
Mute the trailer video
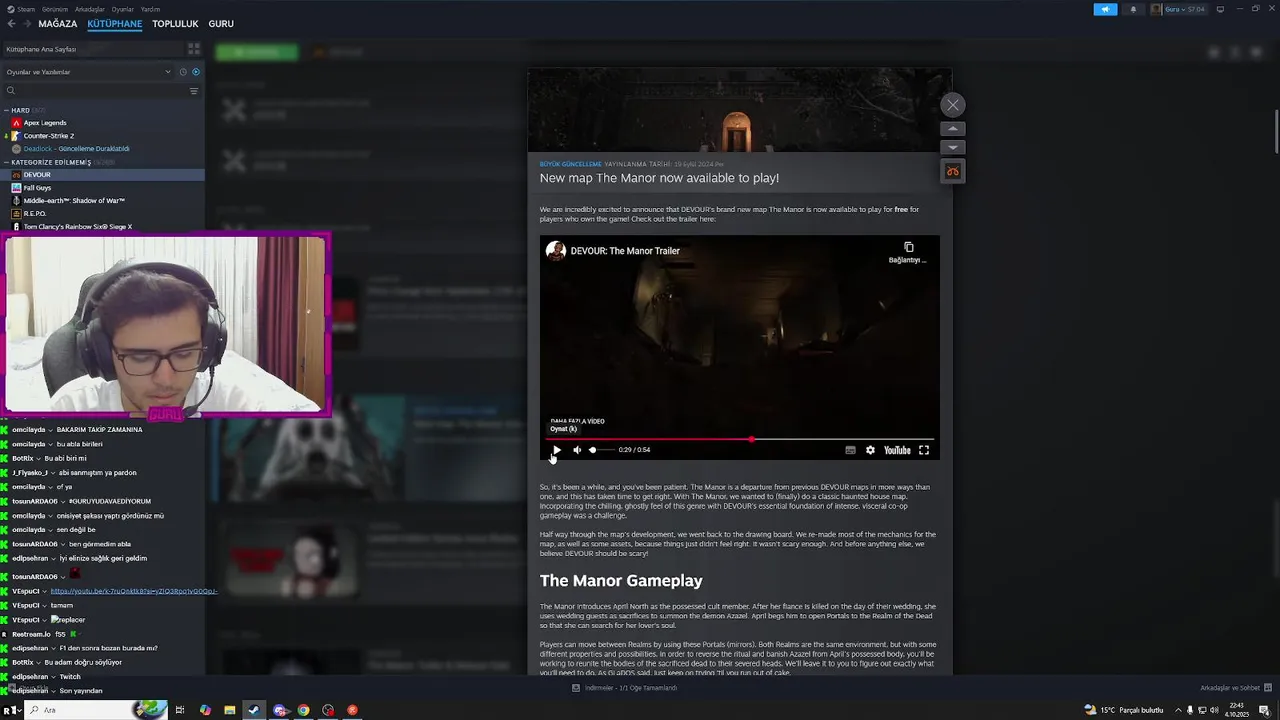point(577,450)
